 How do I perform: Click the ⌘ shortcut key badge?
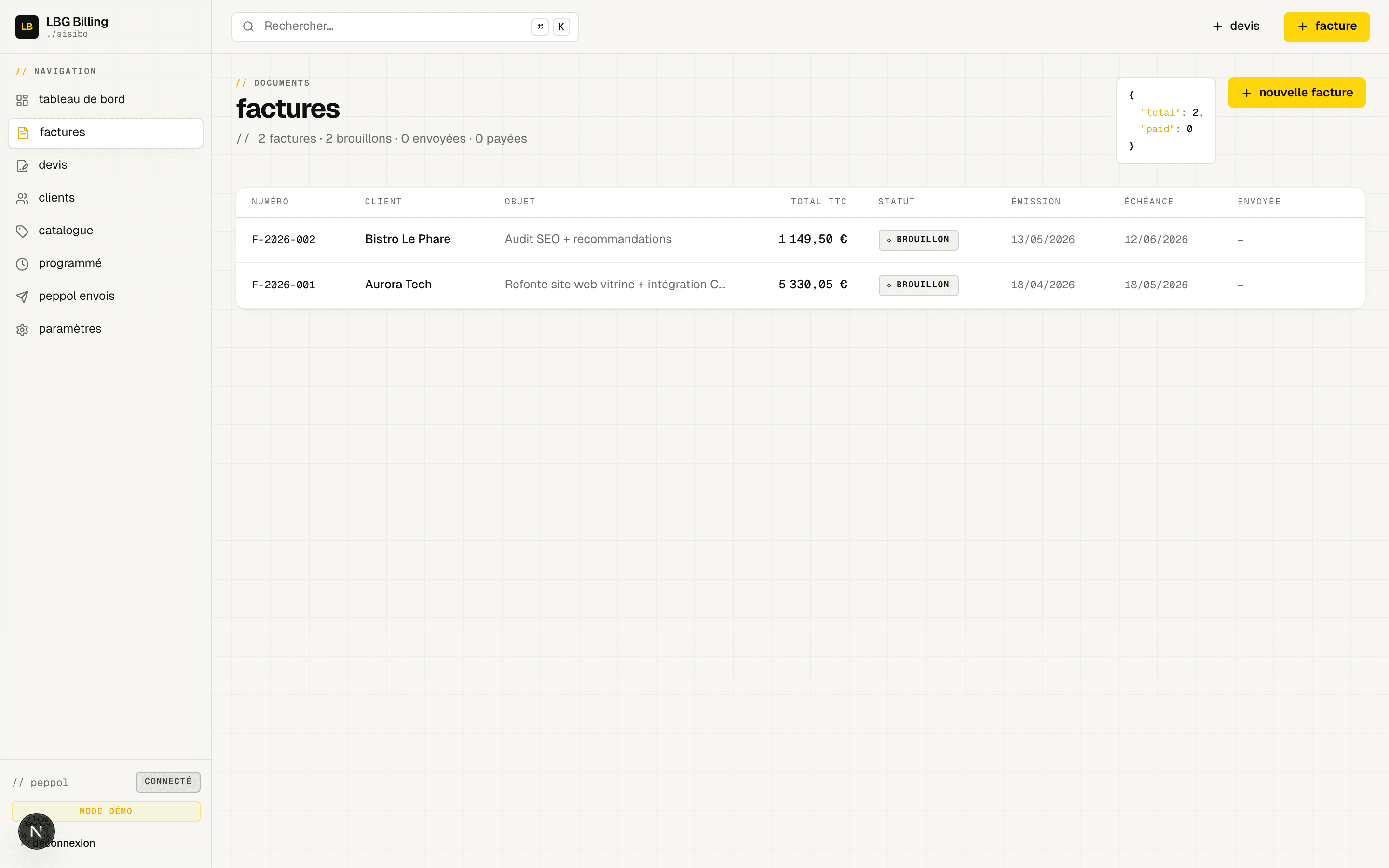[x=540, y=27]
